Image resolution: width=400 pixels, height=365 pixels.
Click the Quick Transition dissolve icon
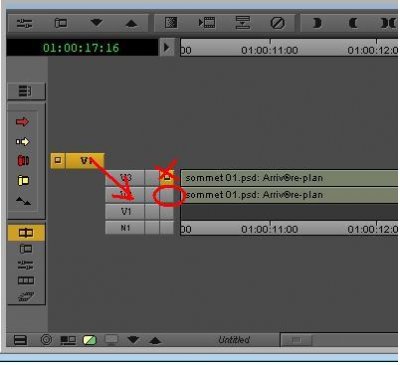[171, 23]
